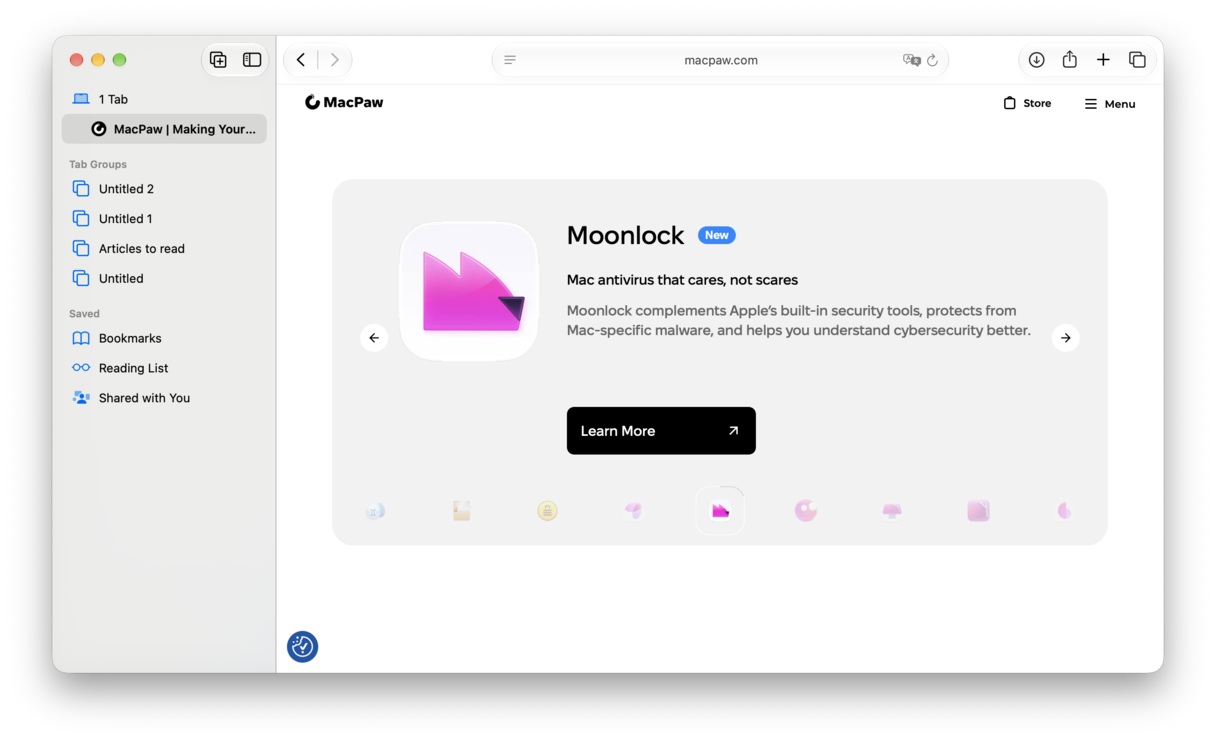Open the Reader view icon in address bar

[510, 60]
